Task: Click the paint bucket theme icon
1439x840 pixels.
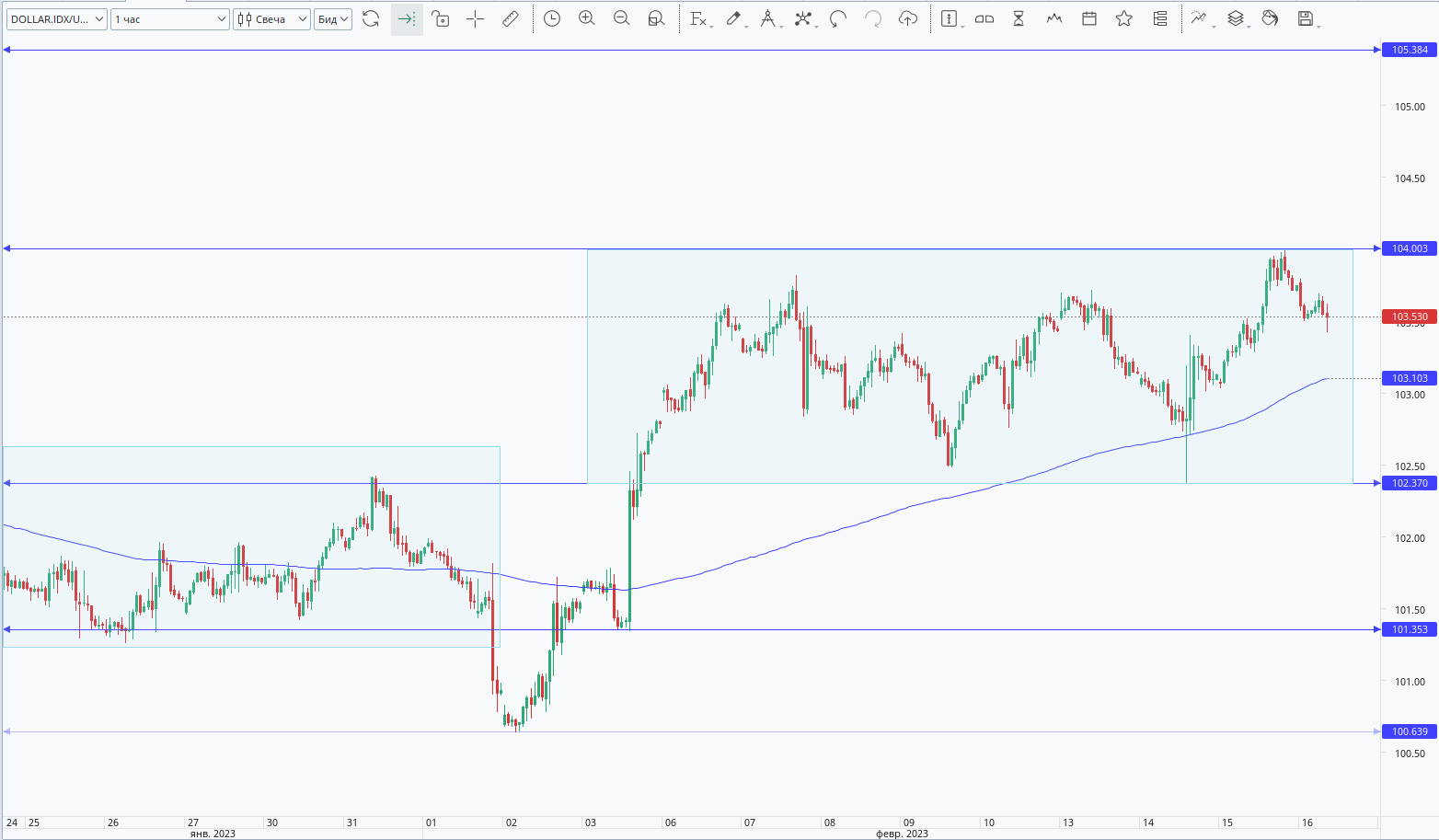Action: (1271, 18)
